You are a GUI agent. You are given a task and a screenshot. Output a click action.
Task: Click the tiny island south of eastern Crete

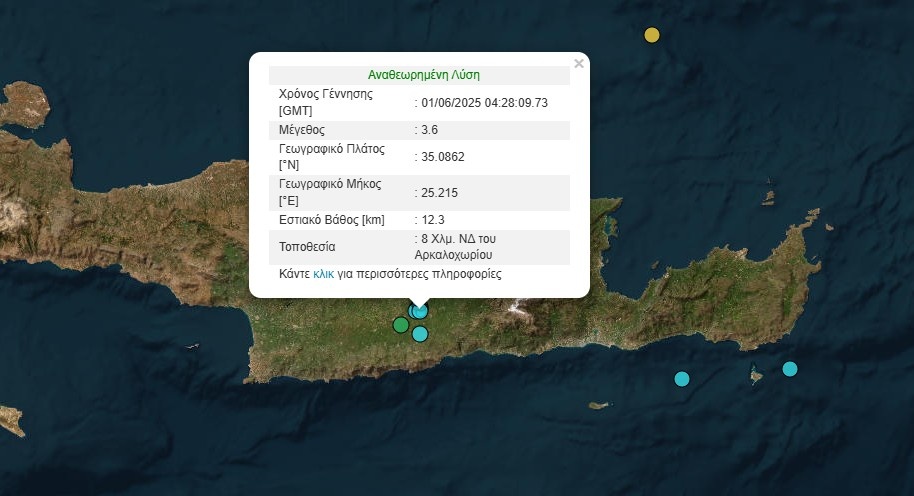pyautogui.click(x=598, y=406)
